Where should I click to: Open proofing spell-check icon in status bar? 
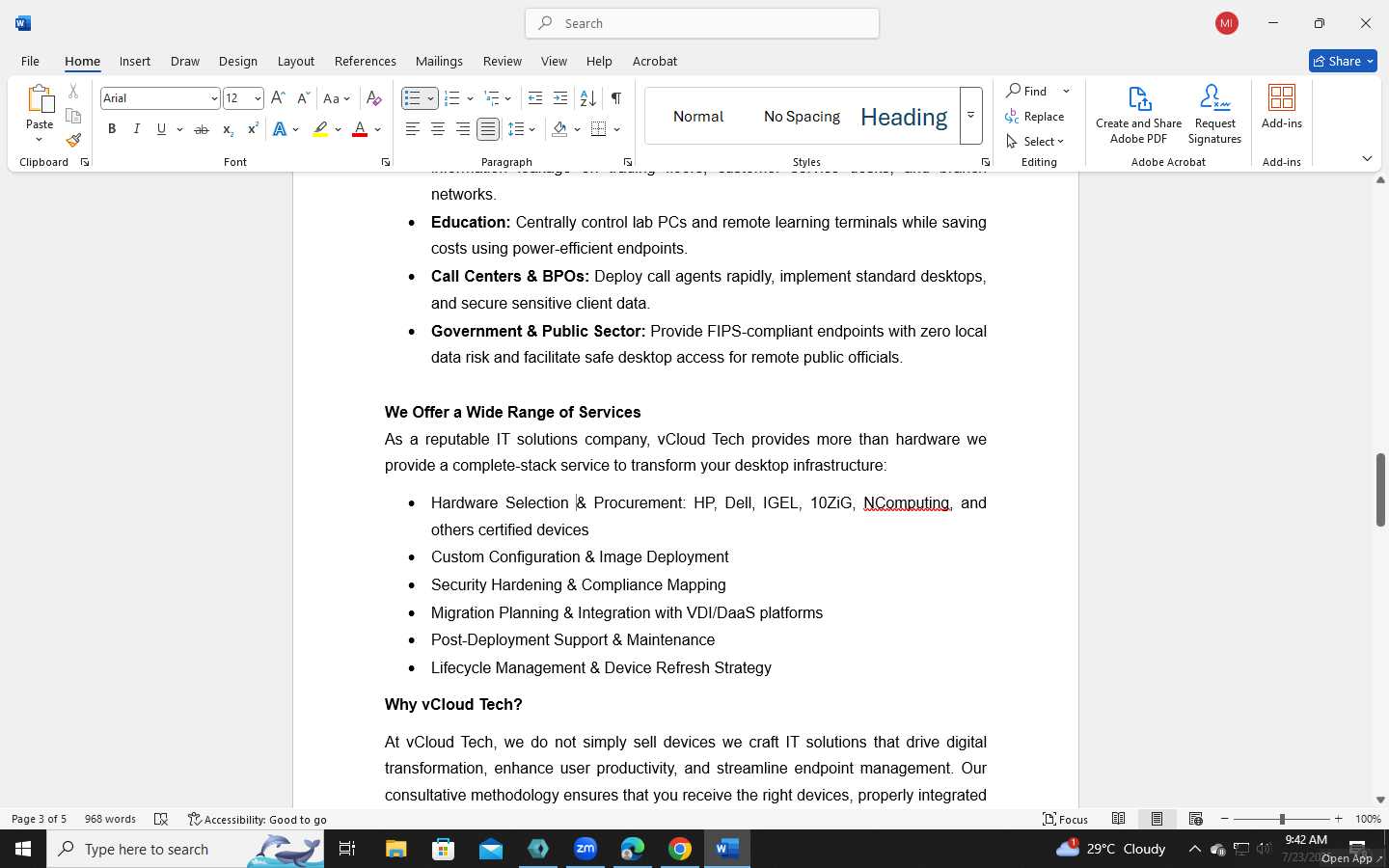pos(161,819)
